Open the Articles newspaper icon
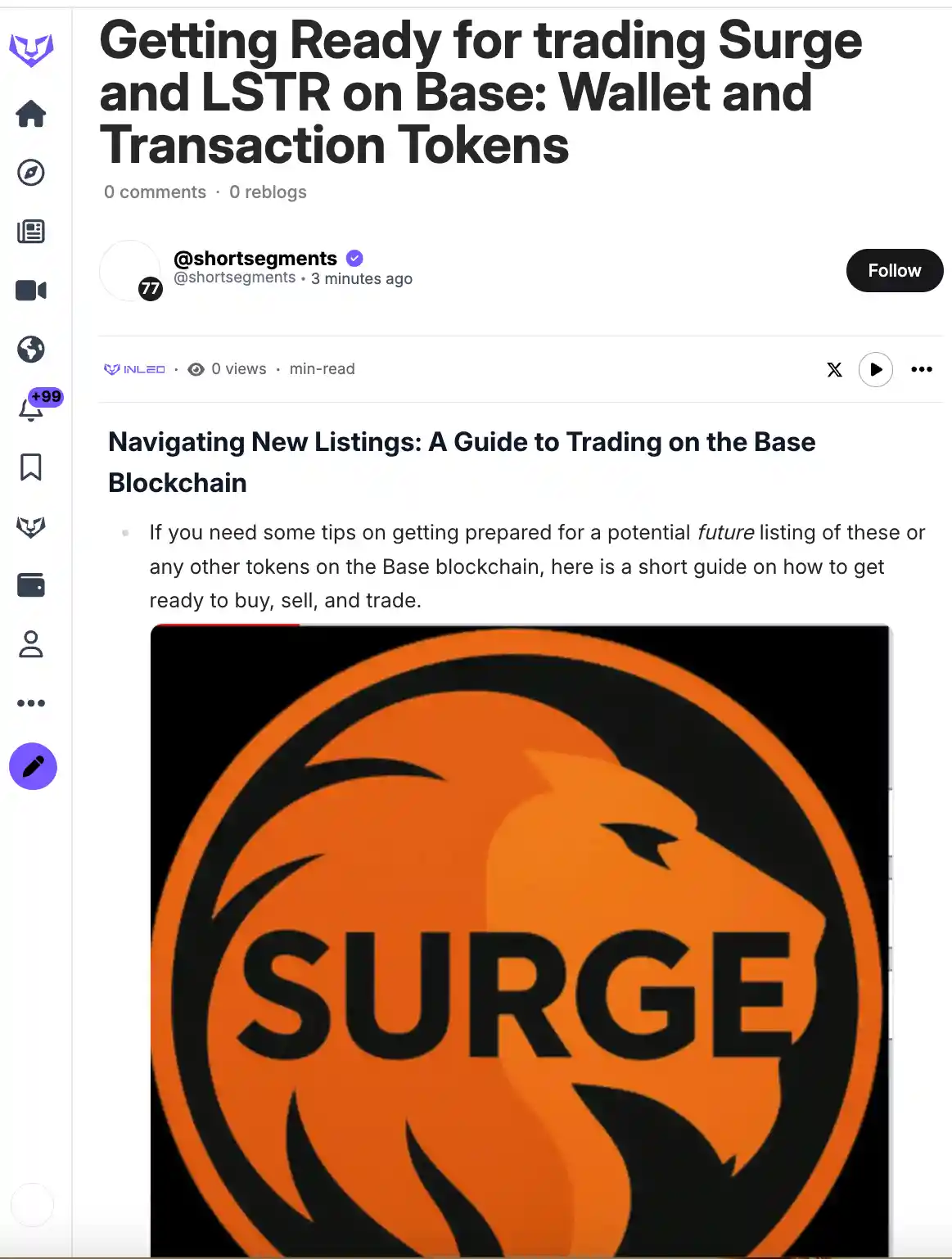 pyautogui.click(x=31, y=232)
